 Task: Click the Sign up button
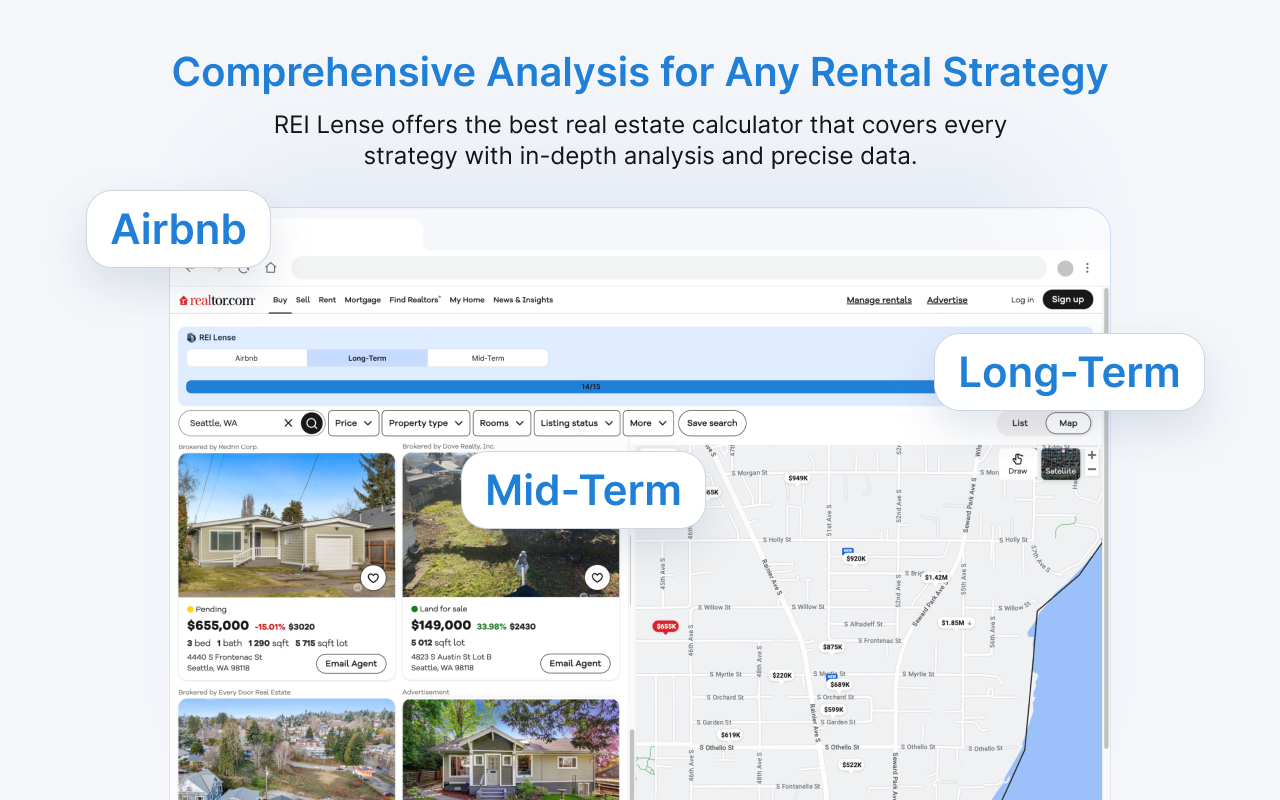pyautogui.click(x=1068, y=299)
